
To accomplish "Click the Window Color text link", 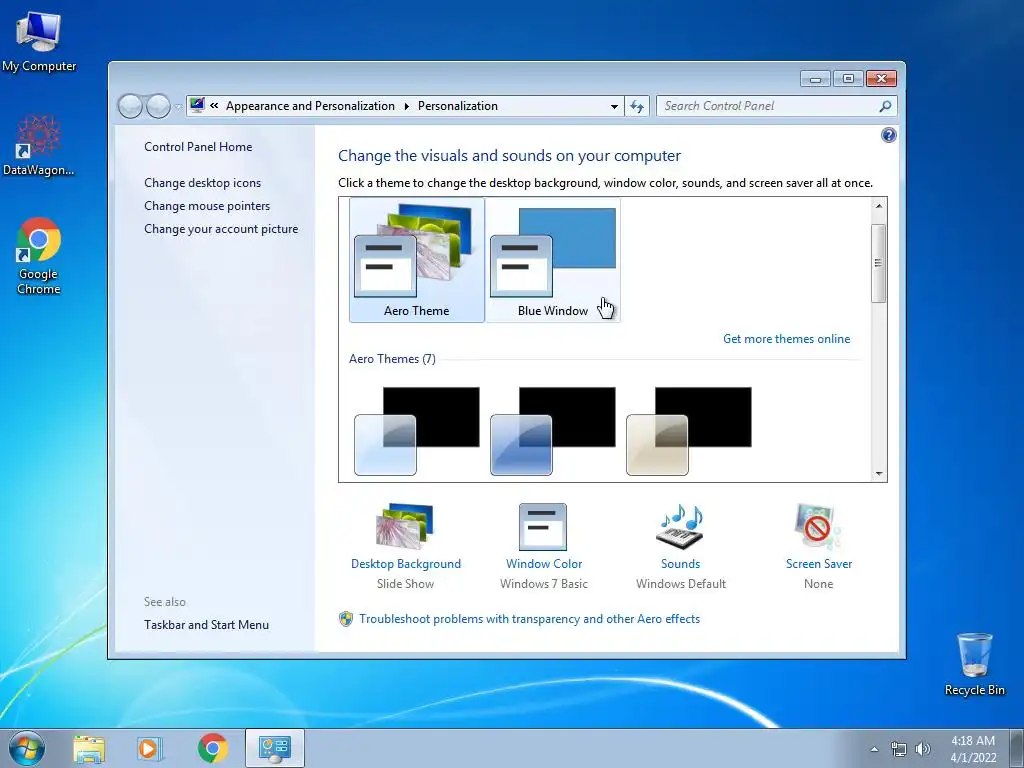I will click(x=544, y=564).
